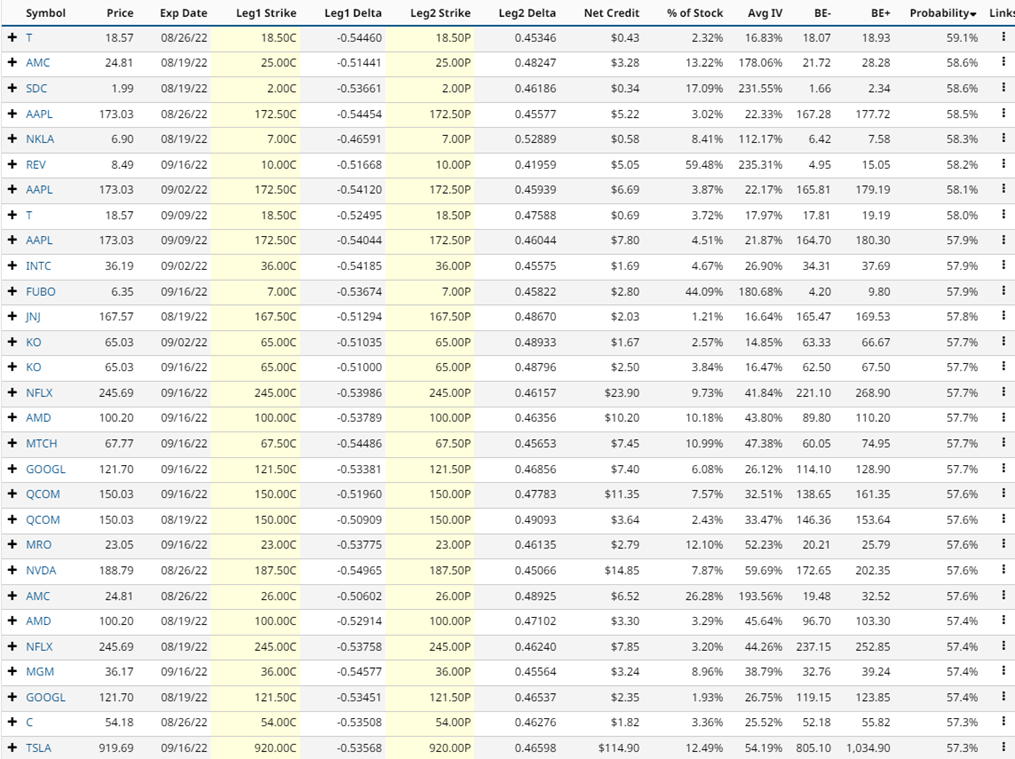The width and height of the screenshot is (1015, 759).
Task: Open links menu for T 09/09/22 row
Action: (x=1003, y=214)
